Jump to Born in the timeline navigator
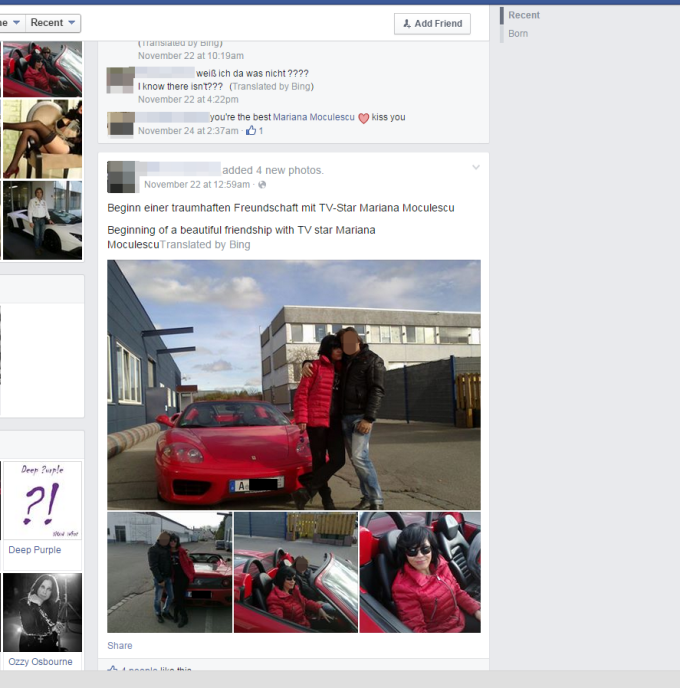Screen dimensions: 680x688 [518, 34]
